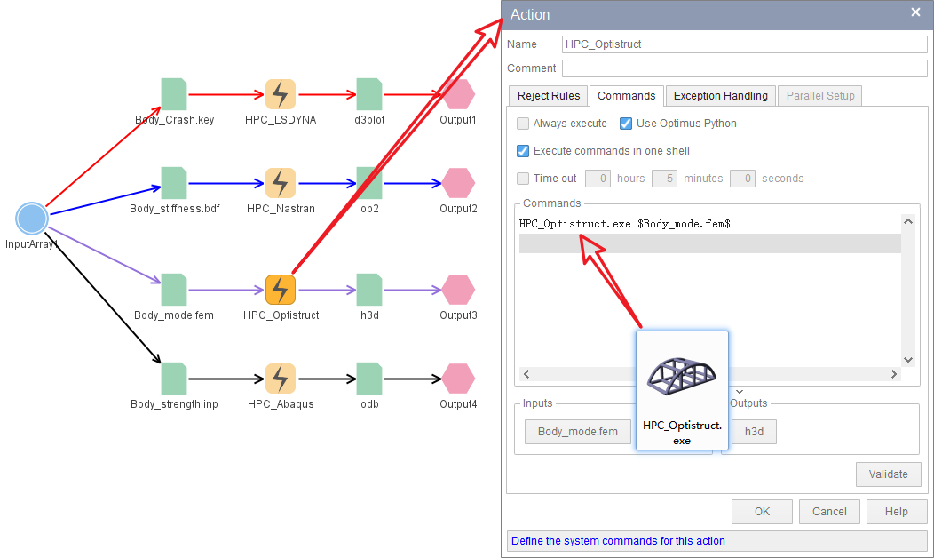Open the HPC_Abaqus action node
This screenshot has width=935, height=558.
point(280,379)
